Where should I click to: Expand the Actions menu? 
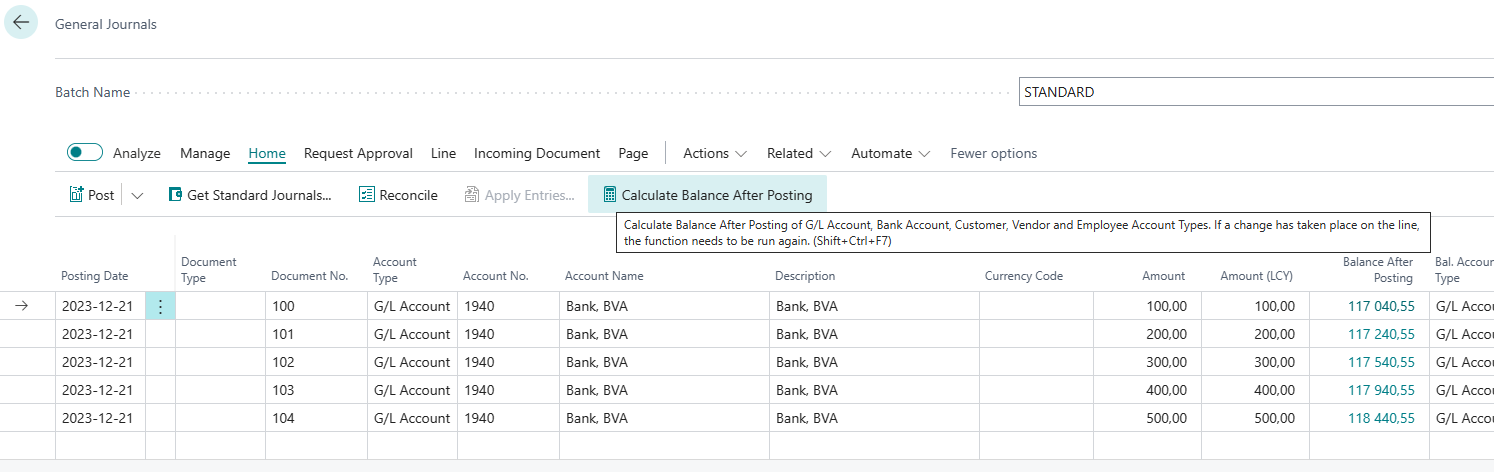pyautogui.click(x=715, y=153)
